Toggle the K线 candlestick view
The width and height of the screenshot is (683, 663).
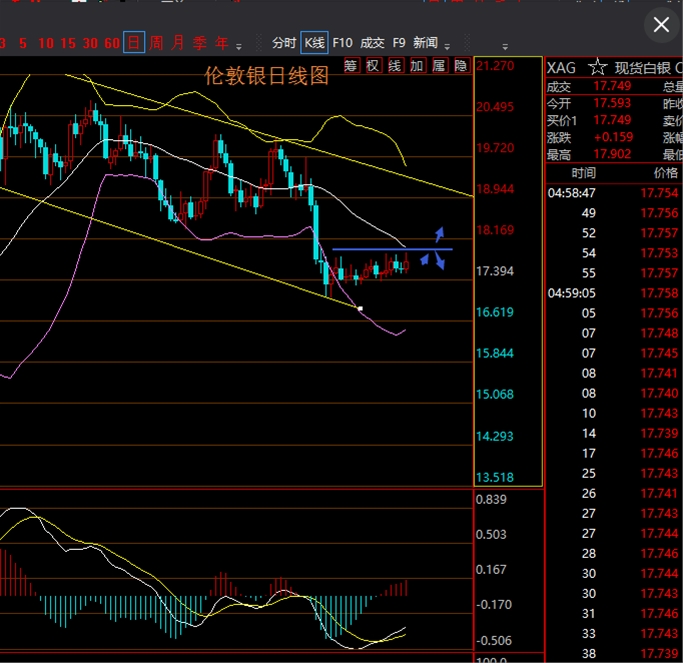314,43
